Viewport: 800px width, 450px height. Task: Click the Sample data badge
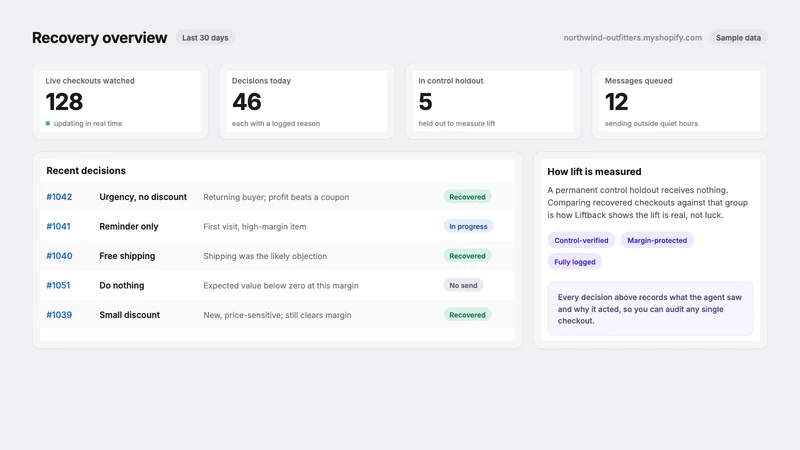tap(738, 38)
